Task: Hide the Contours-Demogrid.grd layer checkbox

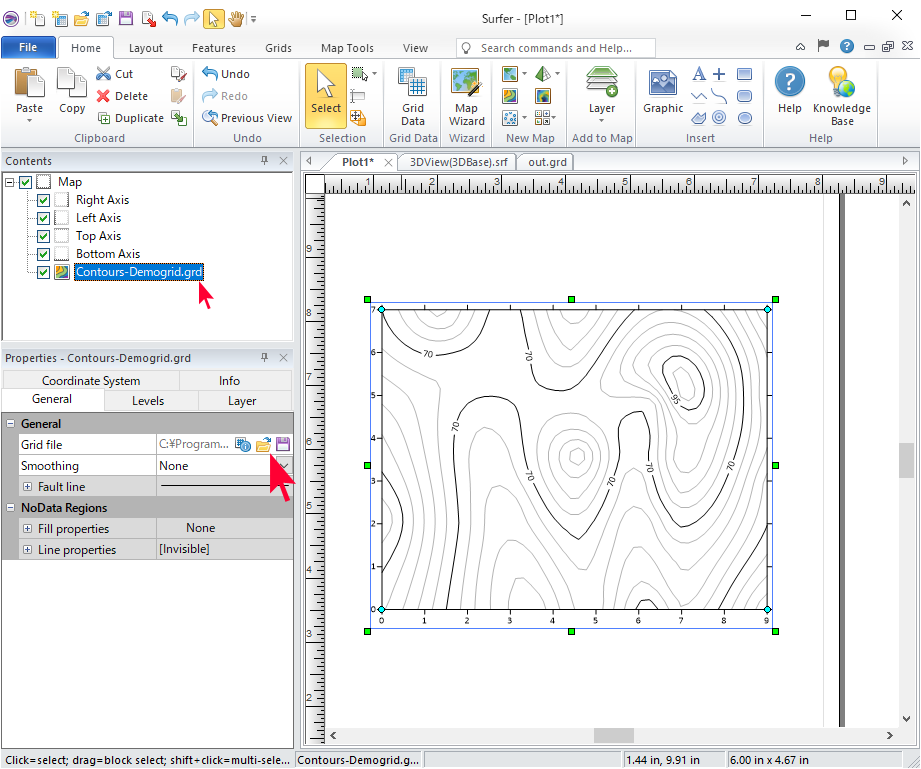Action: [x=43, y=272]
